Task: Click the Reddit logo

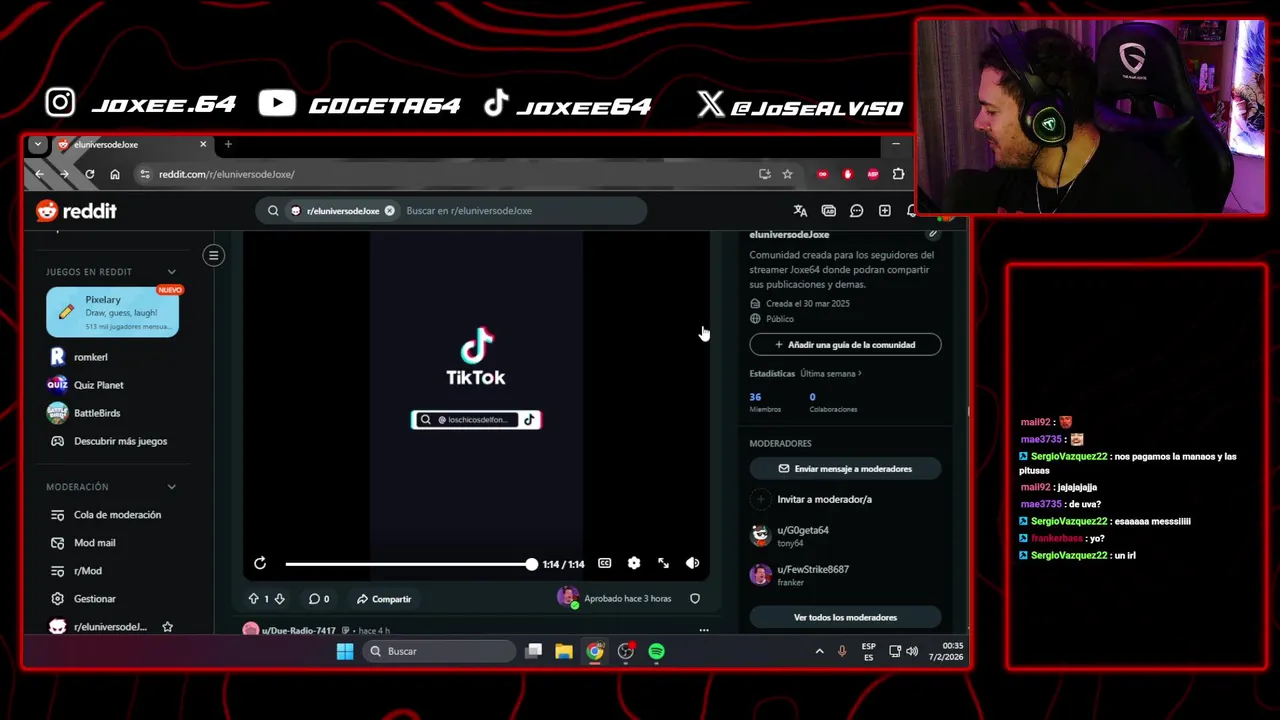Action: tap(77, 211)
